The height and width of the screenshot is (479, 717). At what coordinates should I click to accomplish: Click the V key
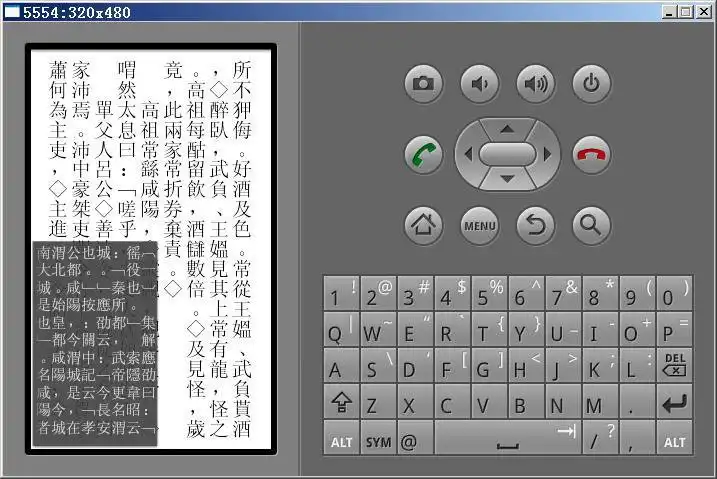490,402
